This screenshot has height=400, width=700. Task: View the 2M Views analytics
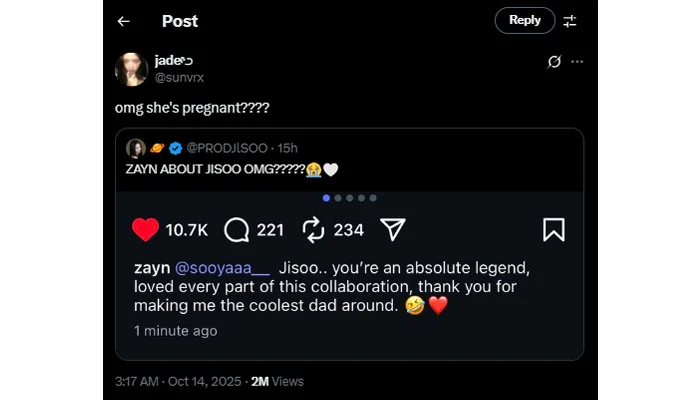[277, 381]
